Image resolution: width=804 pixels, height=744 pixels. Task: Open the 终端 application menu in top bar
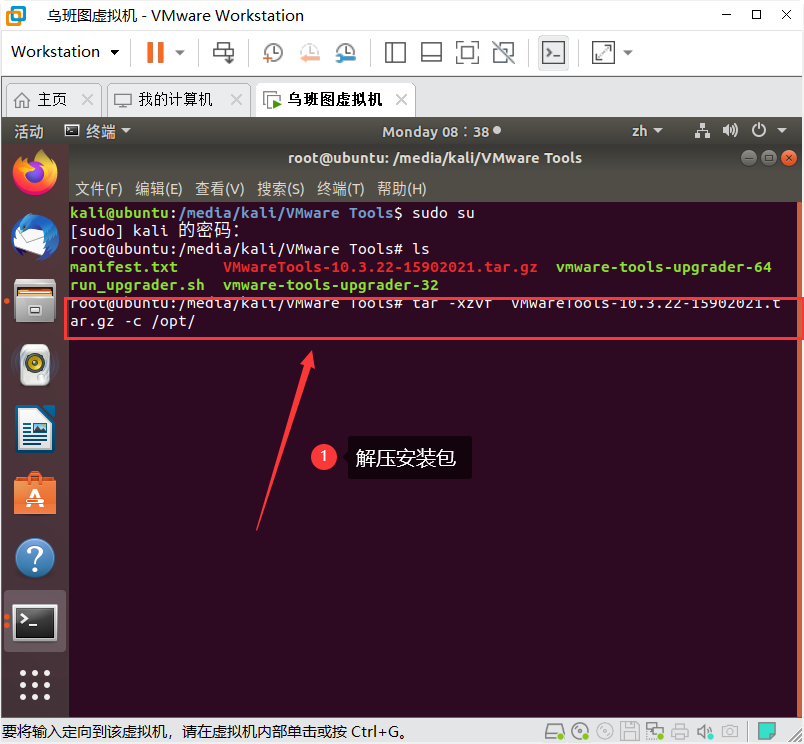(97, 132)
